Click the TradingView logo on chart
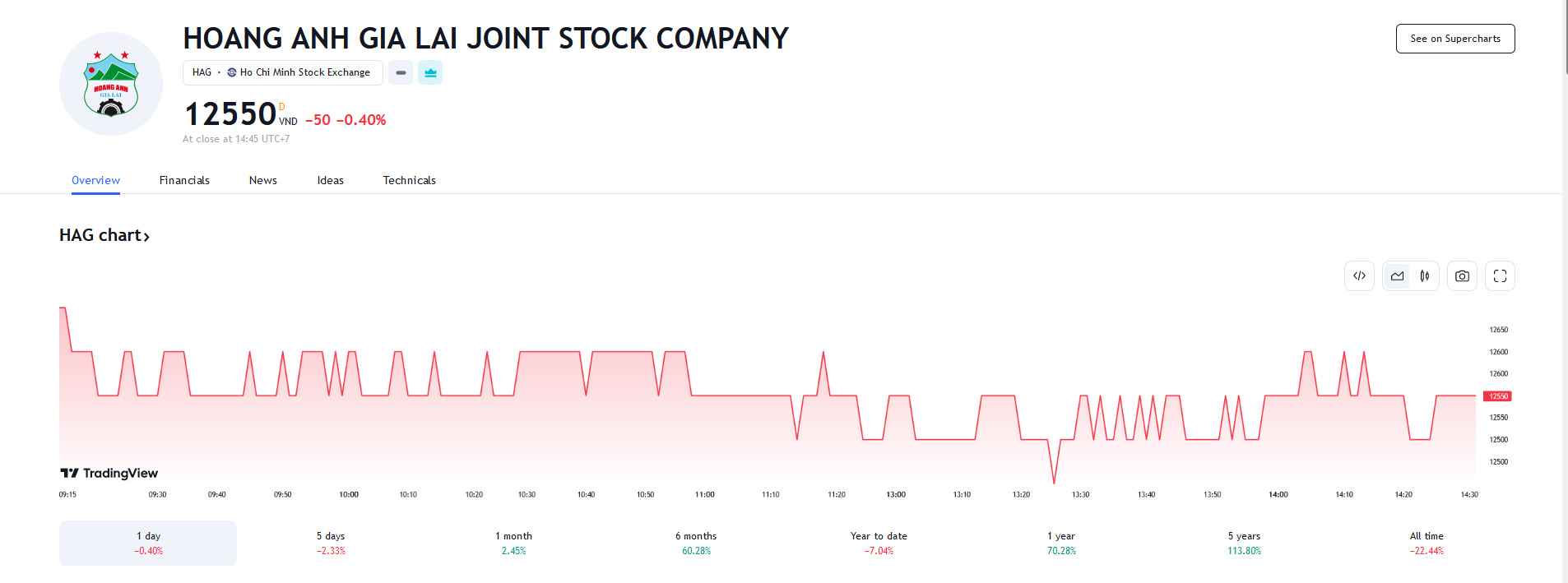The width and height of the screenshot is (1568, 583). pyautogui.click(x=109, y=473)
